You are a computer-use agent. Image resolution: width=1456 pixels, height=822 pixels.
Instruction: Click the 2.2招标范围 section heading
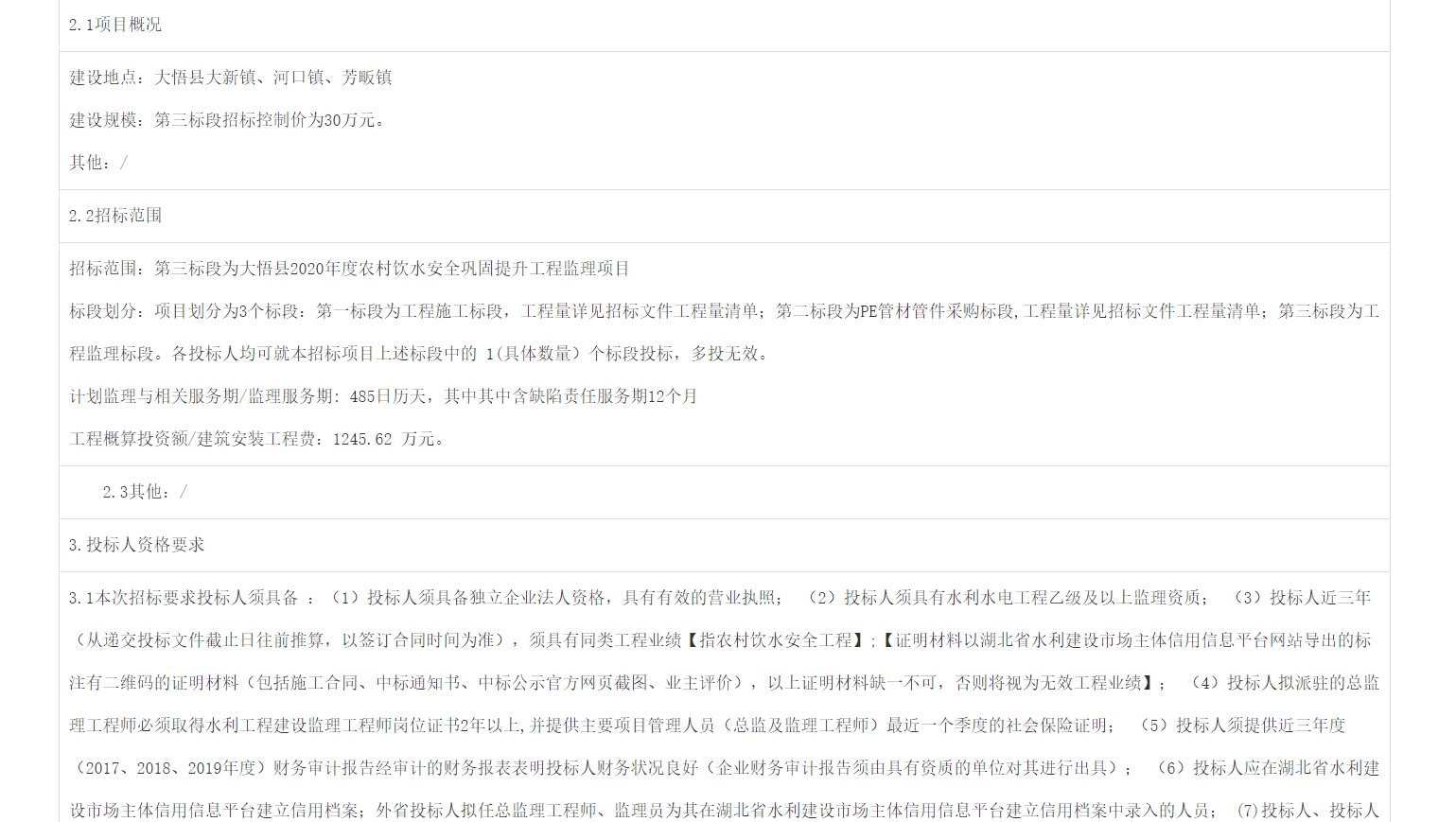(x=115, y=216)
